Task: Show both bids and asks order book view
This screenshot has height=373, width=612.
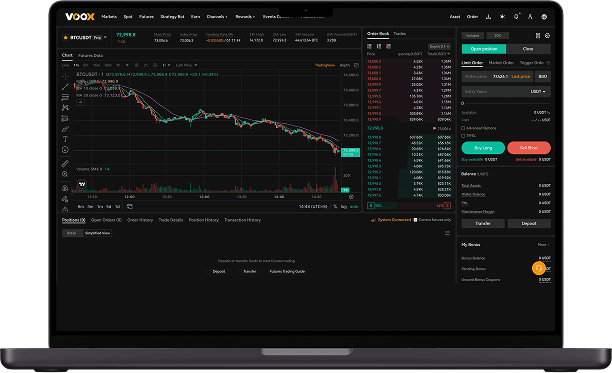Action: click(x=369, y=46)
